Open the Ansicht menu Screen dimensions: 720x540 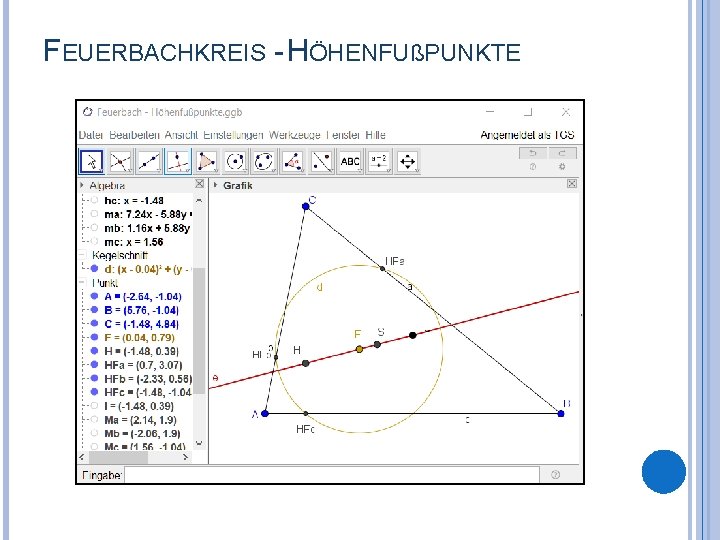(181, 135)
